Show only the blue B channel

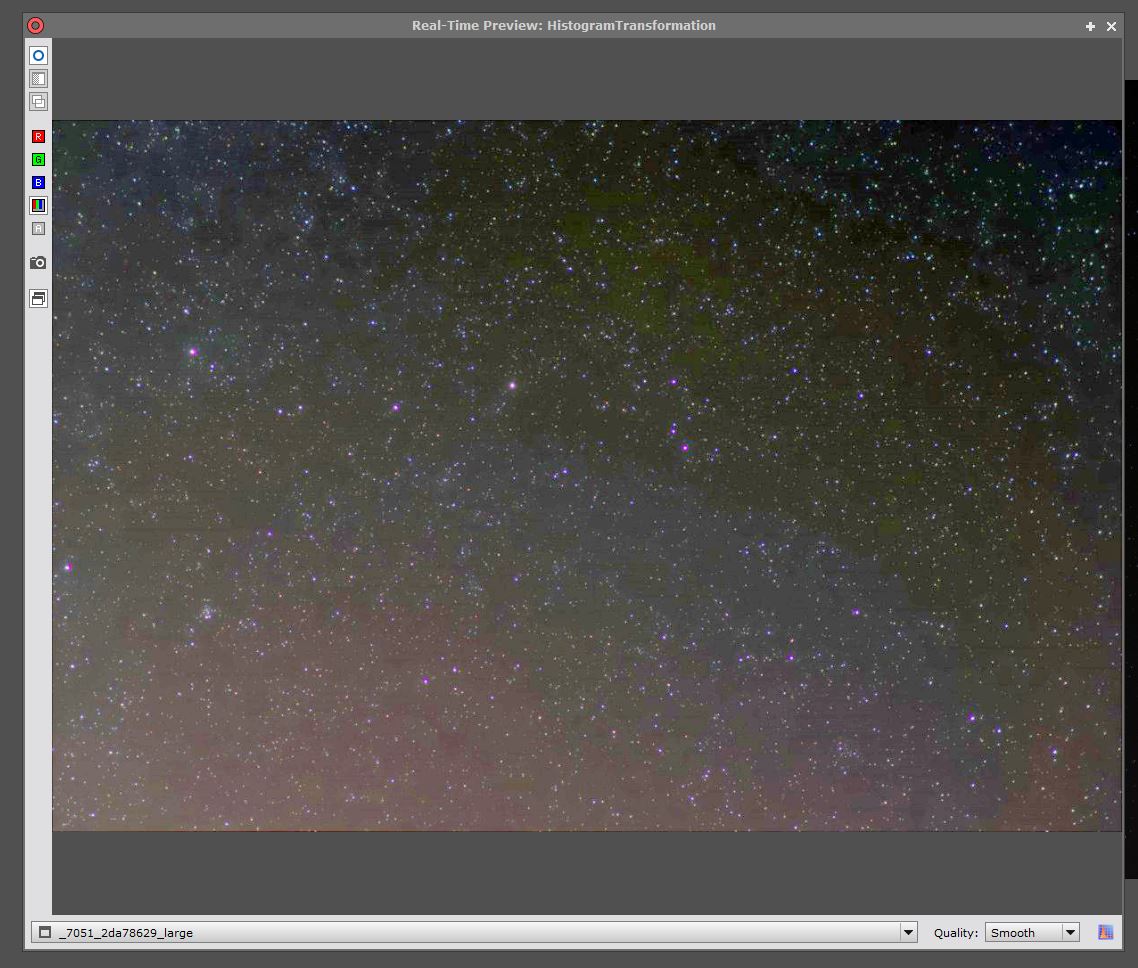tap(38, 183)
